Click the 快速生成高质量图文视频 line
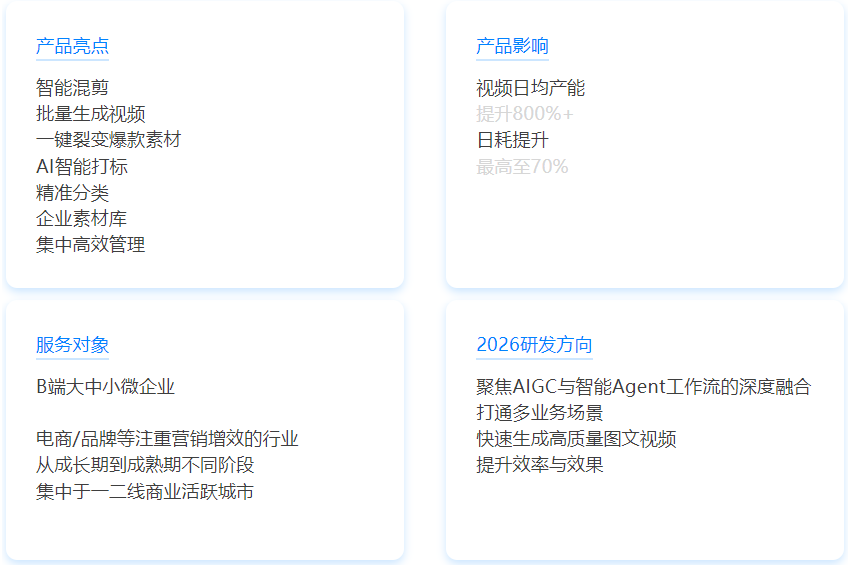Screen dimensions: 850x565 pos(576,439)
